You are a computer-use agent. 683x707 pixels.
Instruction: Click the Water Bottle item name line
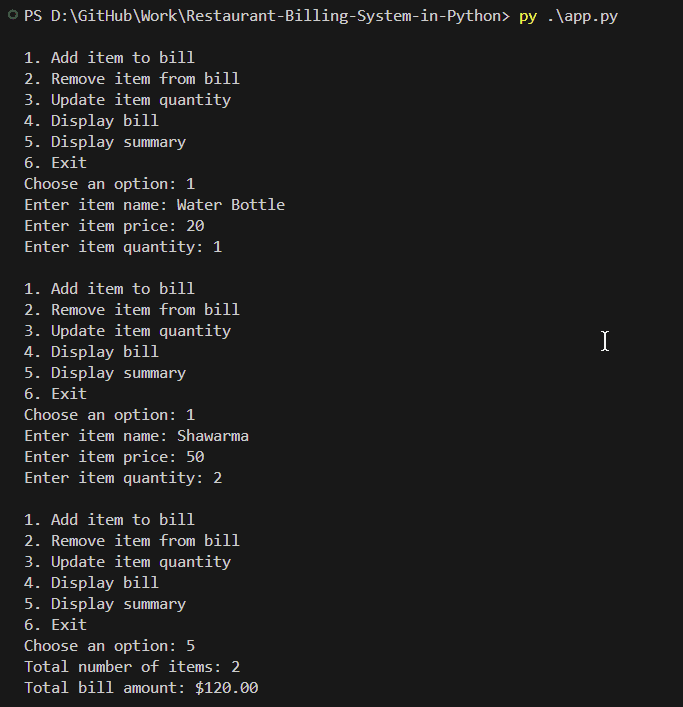click(154, 205)
